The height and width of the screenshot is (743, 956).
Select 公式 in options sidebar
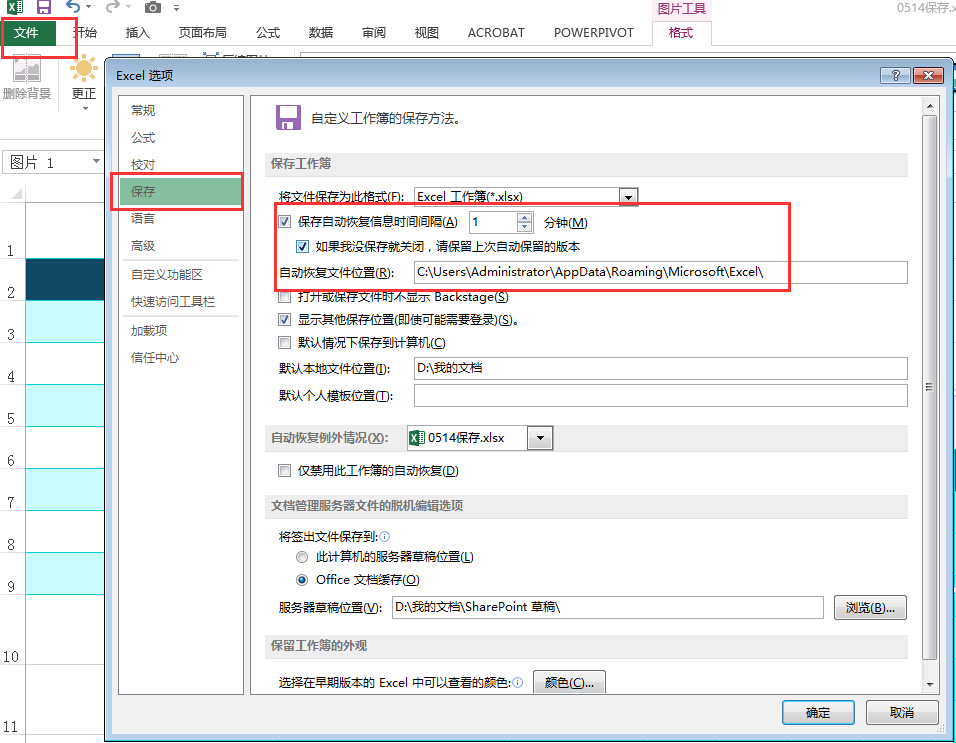180,138
